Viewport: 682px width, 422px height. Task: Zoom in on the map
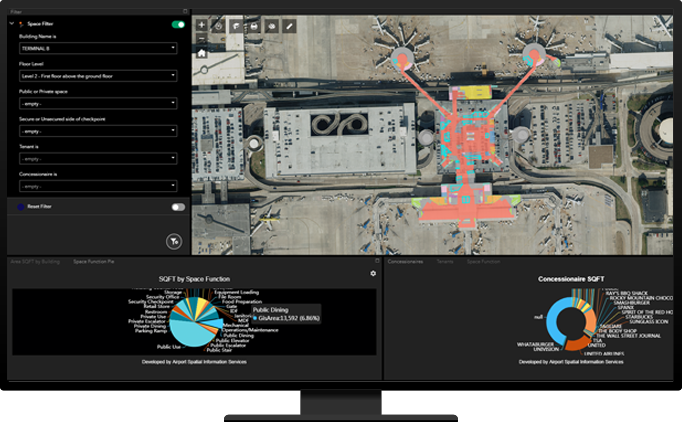click(202, 25)
